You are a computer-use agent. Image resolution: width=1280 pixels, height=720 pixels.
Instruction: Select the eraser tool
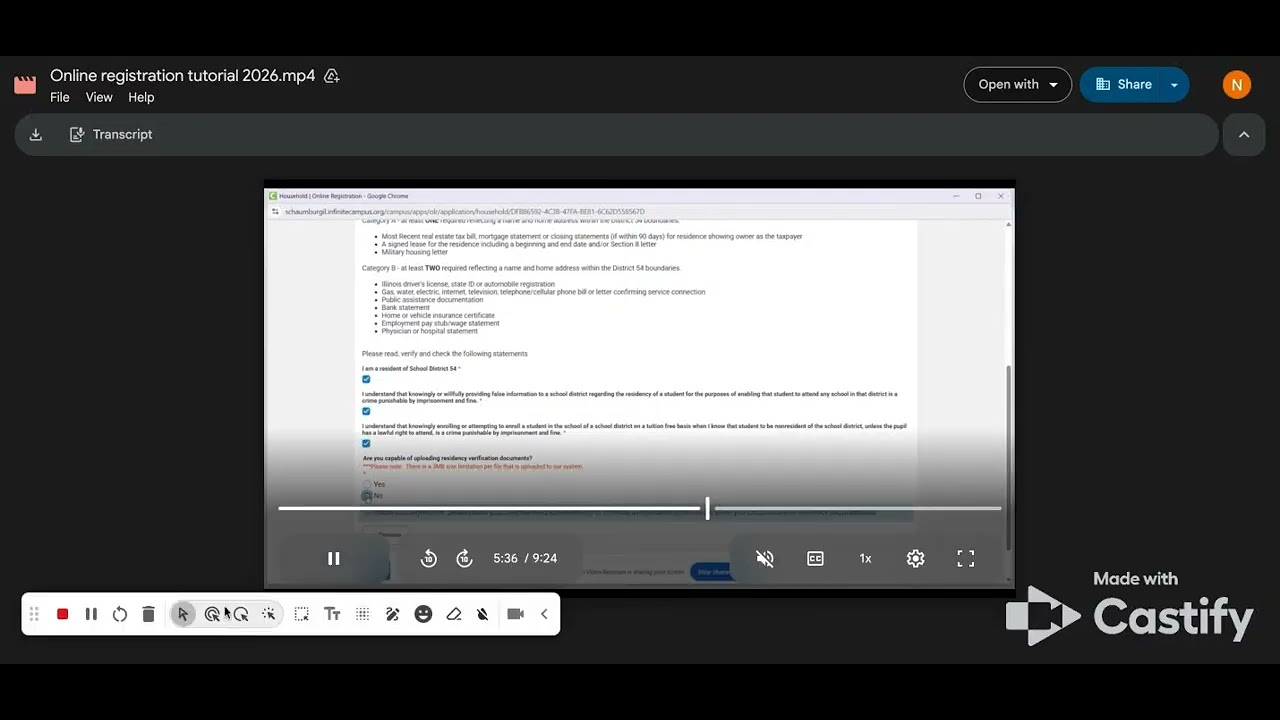pyautogui.click(x=454, y=614)
